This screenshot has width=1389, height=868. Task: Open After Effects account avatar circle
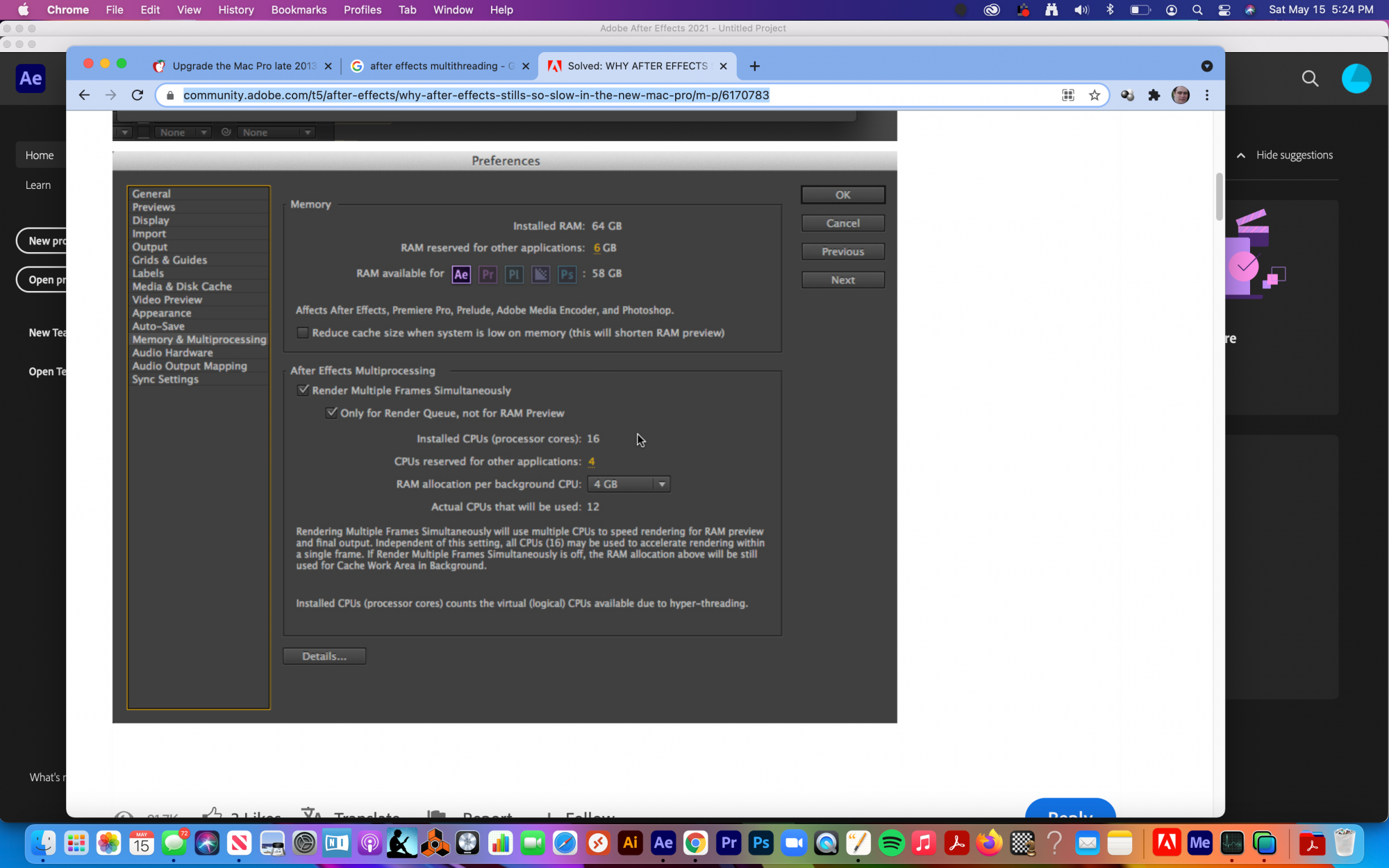[x=1356, y=78]
